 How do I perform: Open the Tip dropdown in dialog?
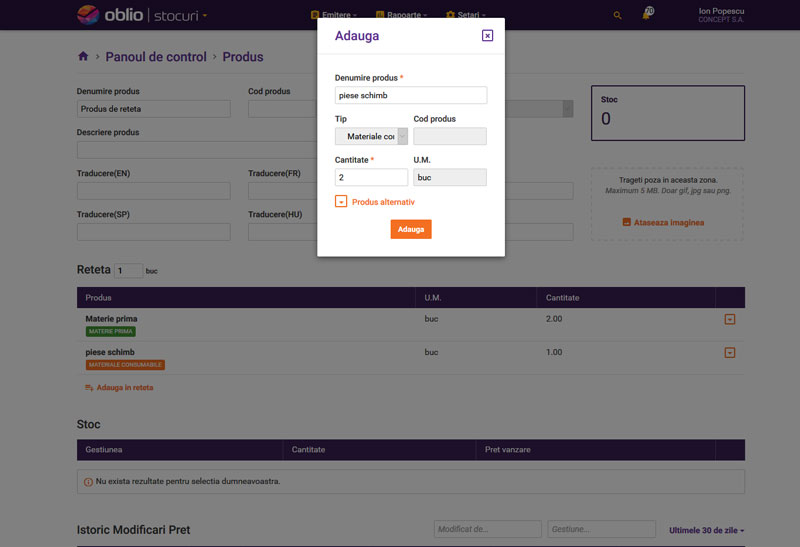click(x=371, y=136)
